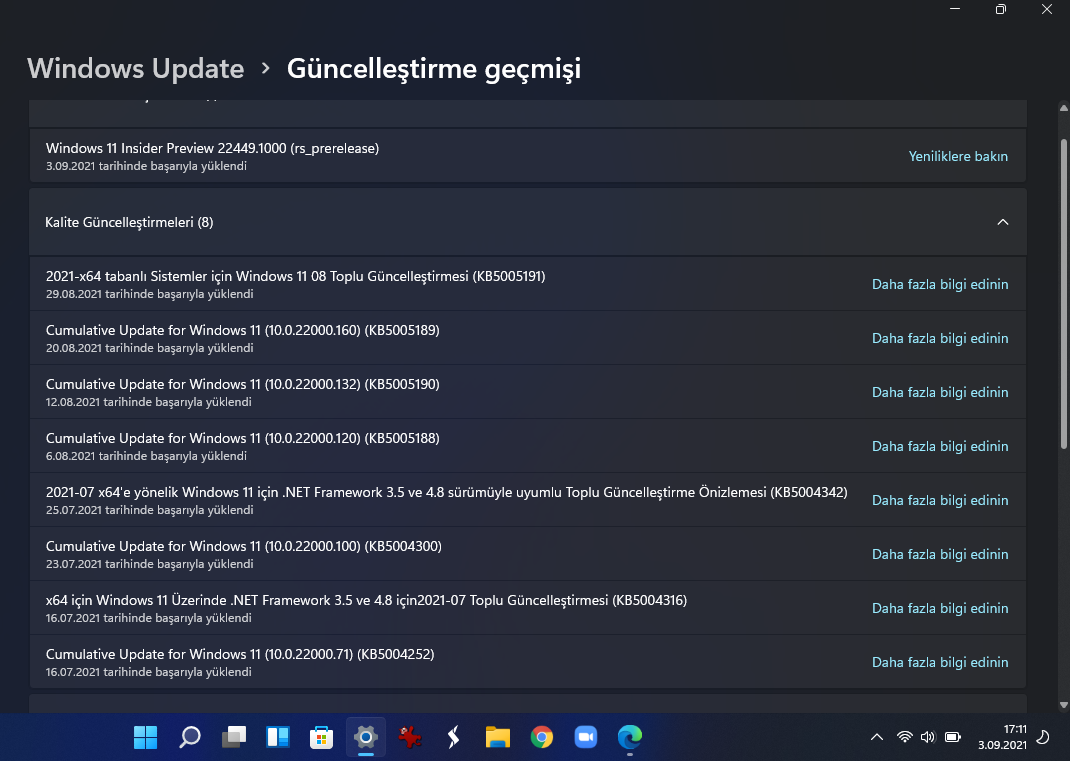1070x761 pixels.
Task: Open Daha fazla bilgi edinin for KB5004316
Action: 940,608
